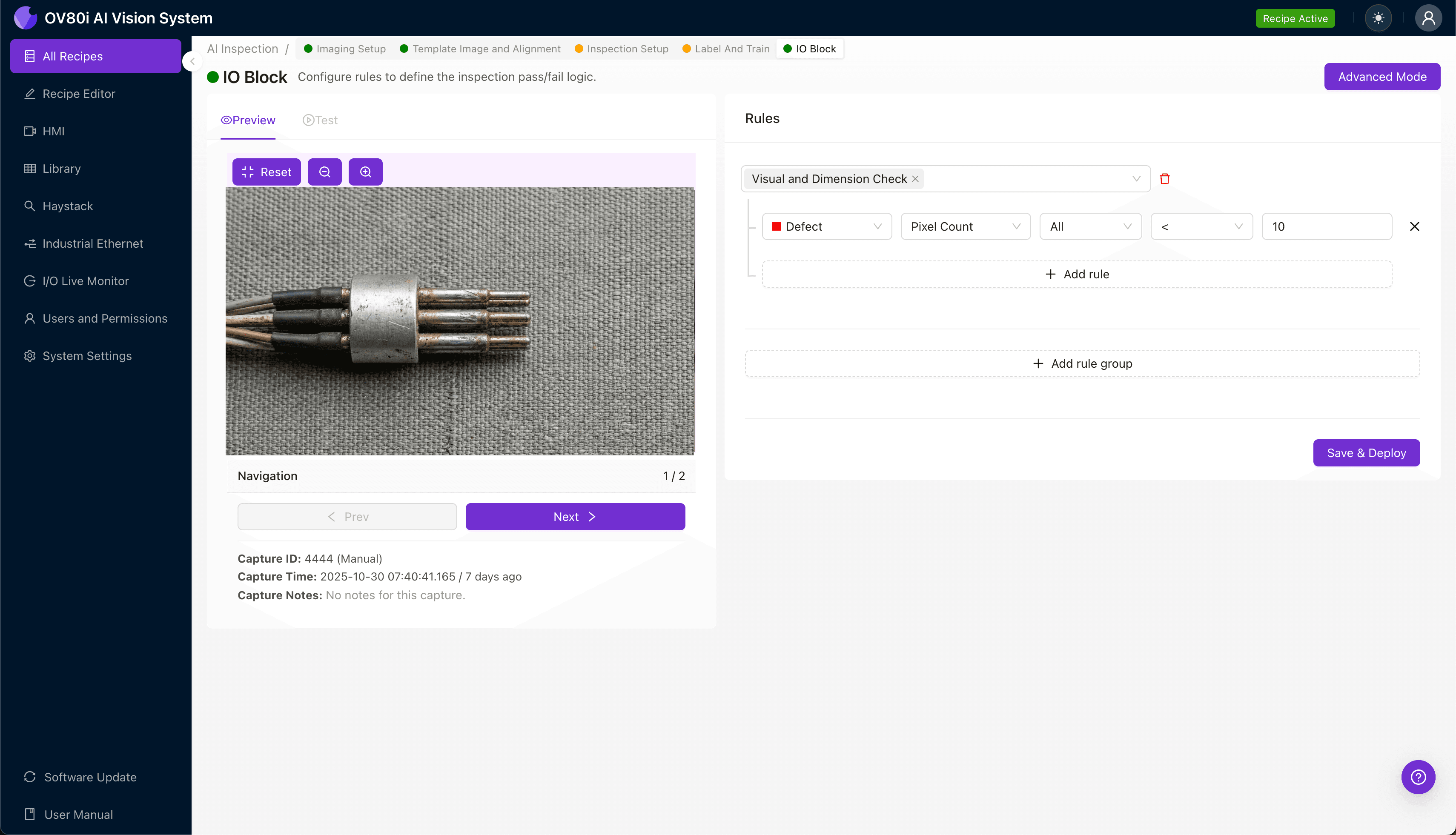This screenshot has height=835, width=1456.
Task: Zoom in the preview image
Action: click(x=365, y=172)
